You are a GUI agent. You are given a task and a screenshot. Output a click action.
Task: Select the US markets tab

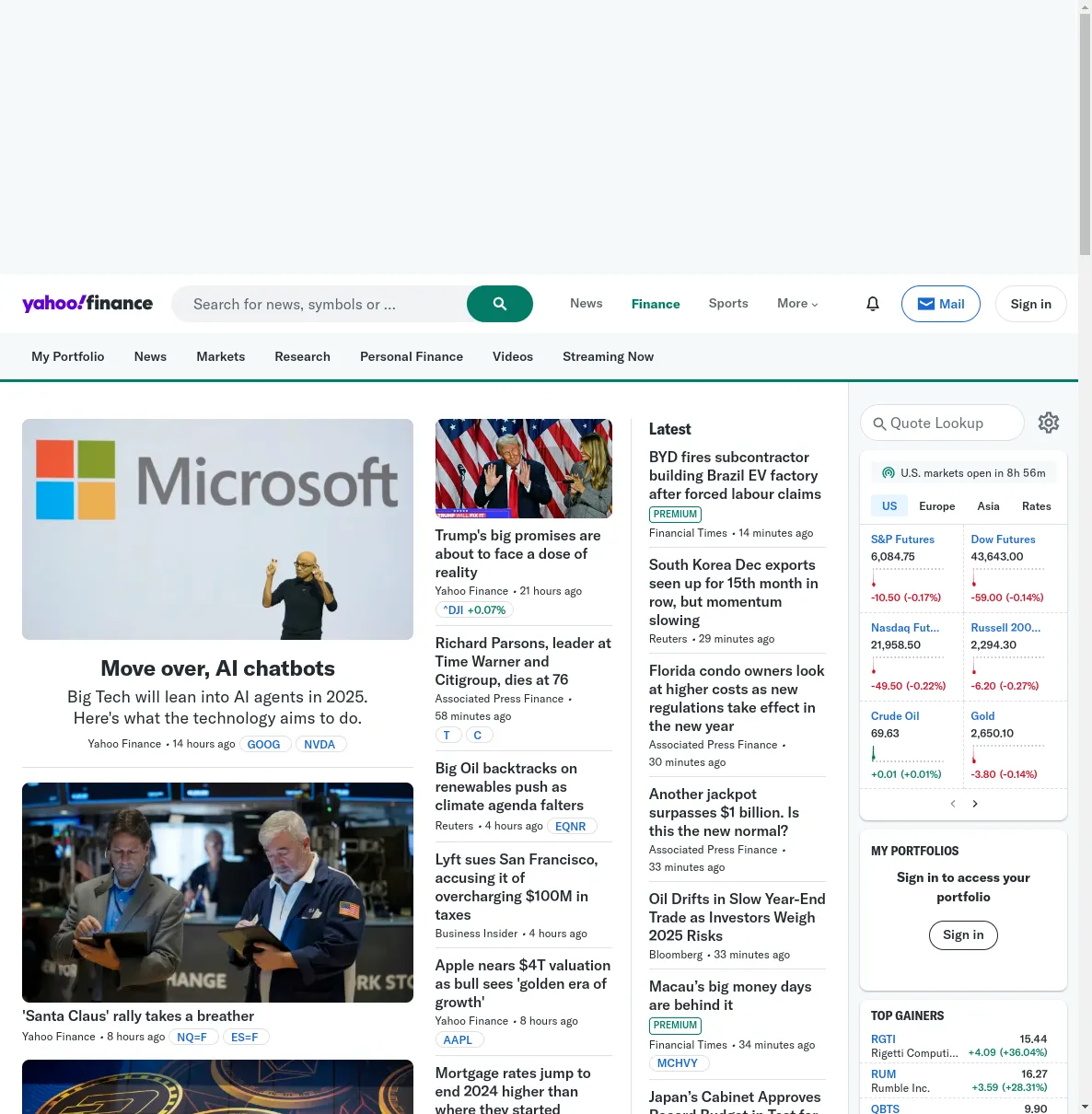click(889, 506)
